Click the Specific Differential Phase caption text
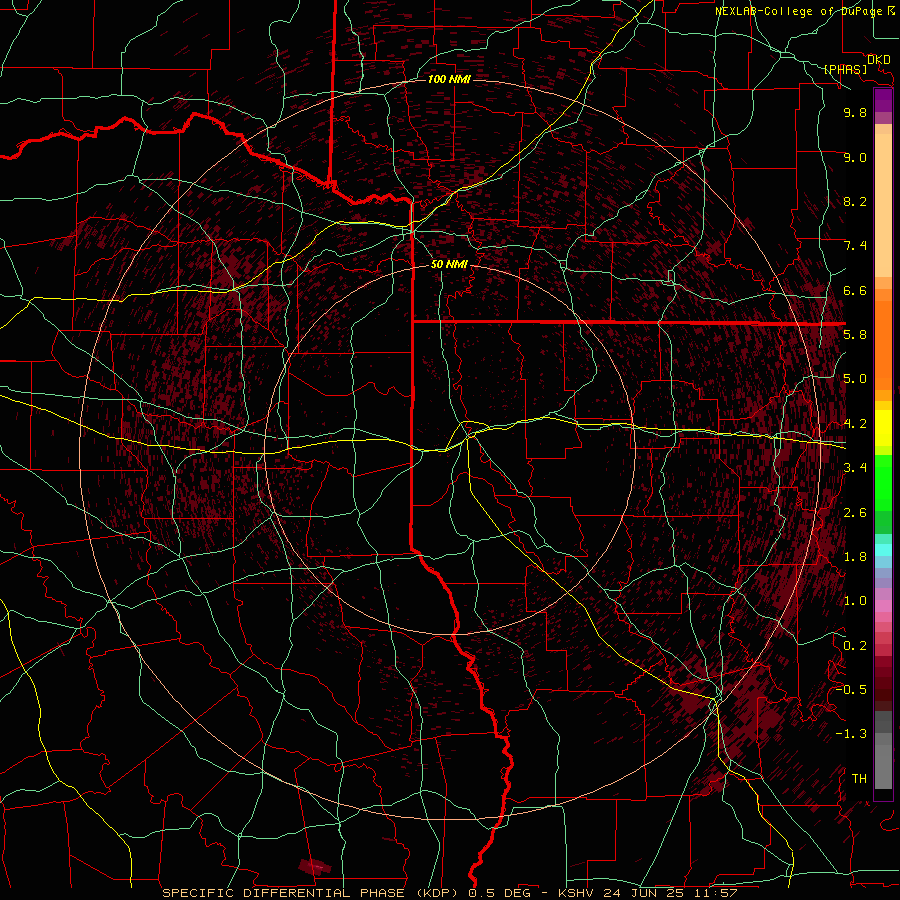Screen dimensions: 900x900 (x=450, y=893)
